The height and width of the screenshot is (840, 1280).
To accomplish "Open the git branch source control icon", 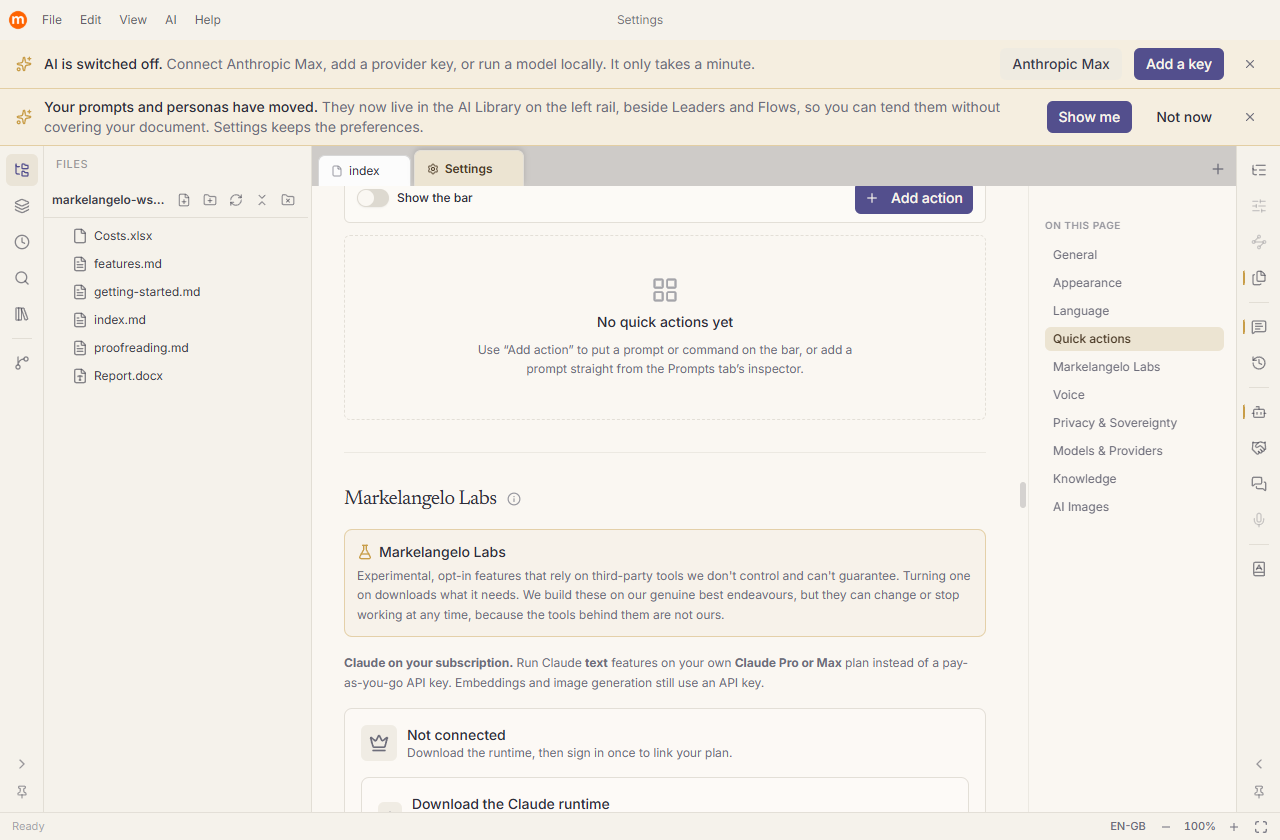I will pyautogui.click(x=22, y=363).
